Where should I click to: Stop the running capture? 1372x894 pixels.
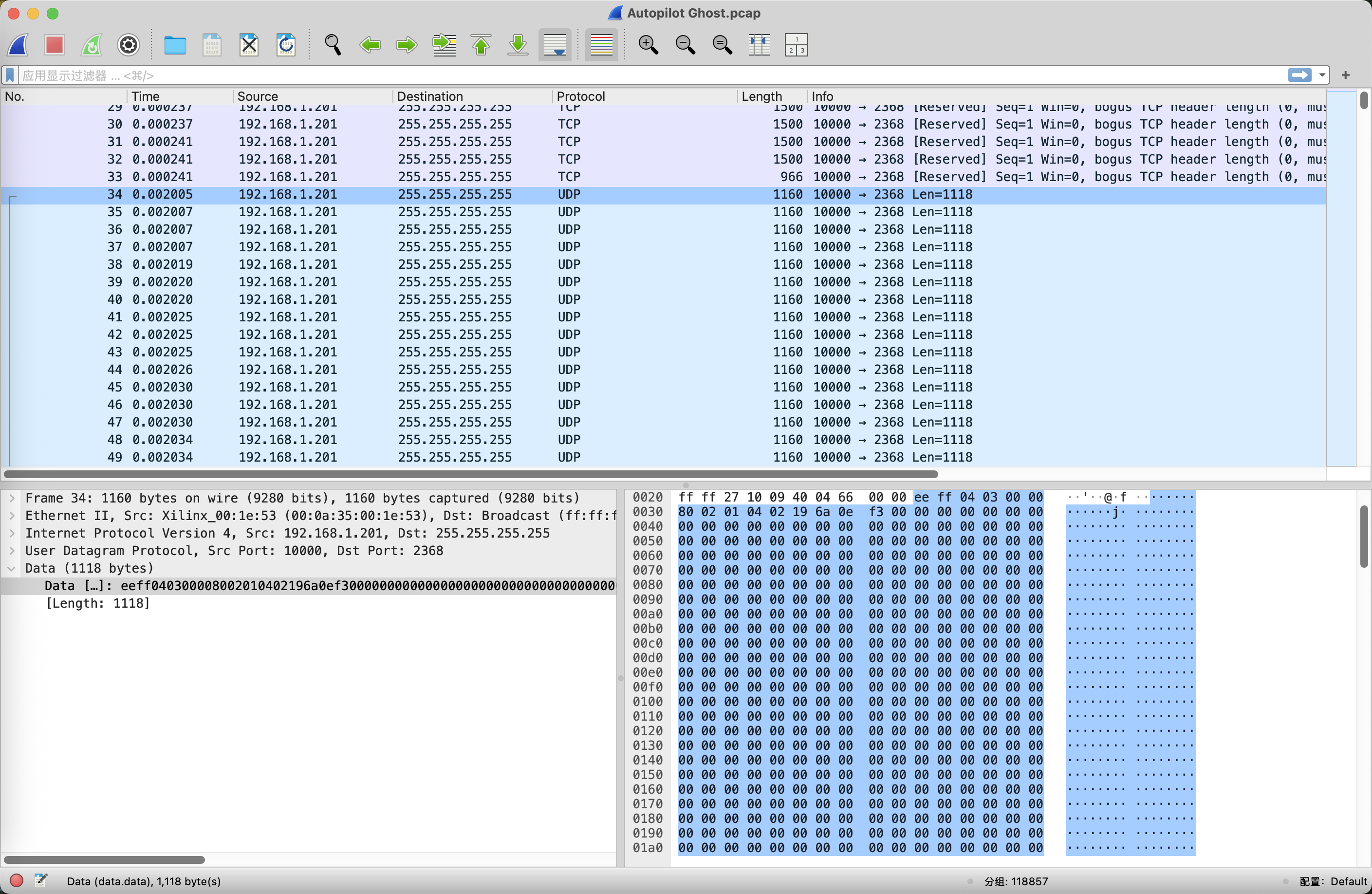[55, 44]
